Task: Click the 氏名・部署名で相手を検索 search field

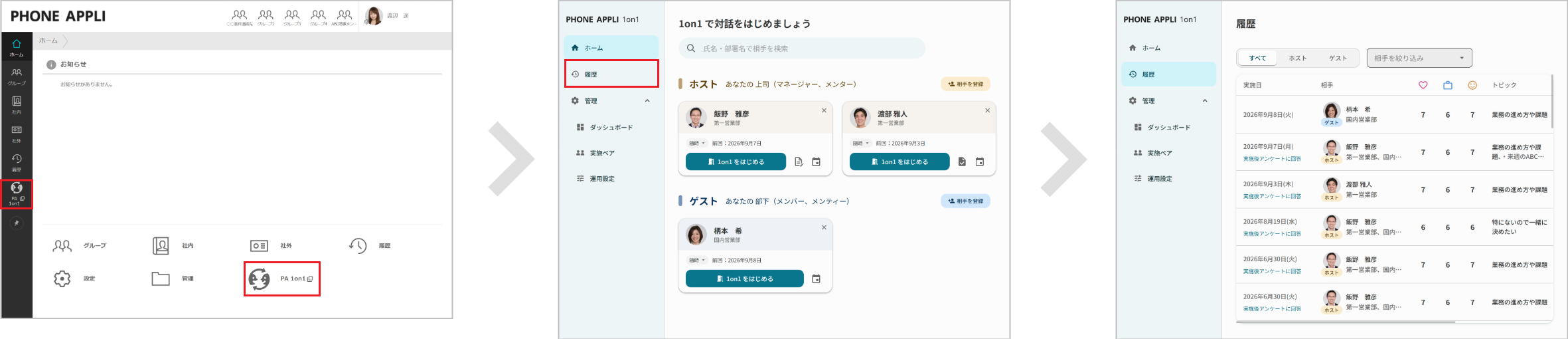Action: pyautogui.click(x=802, y=49)
